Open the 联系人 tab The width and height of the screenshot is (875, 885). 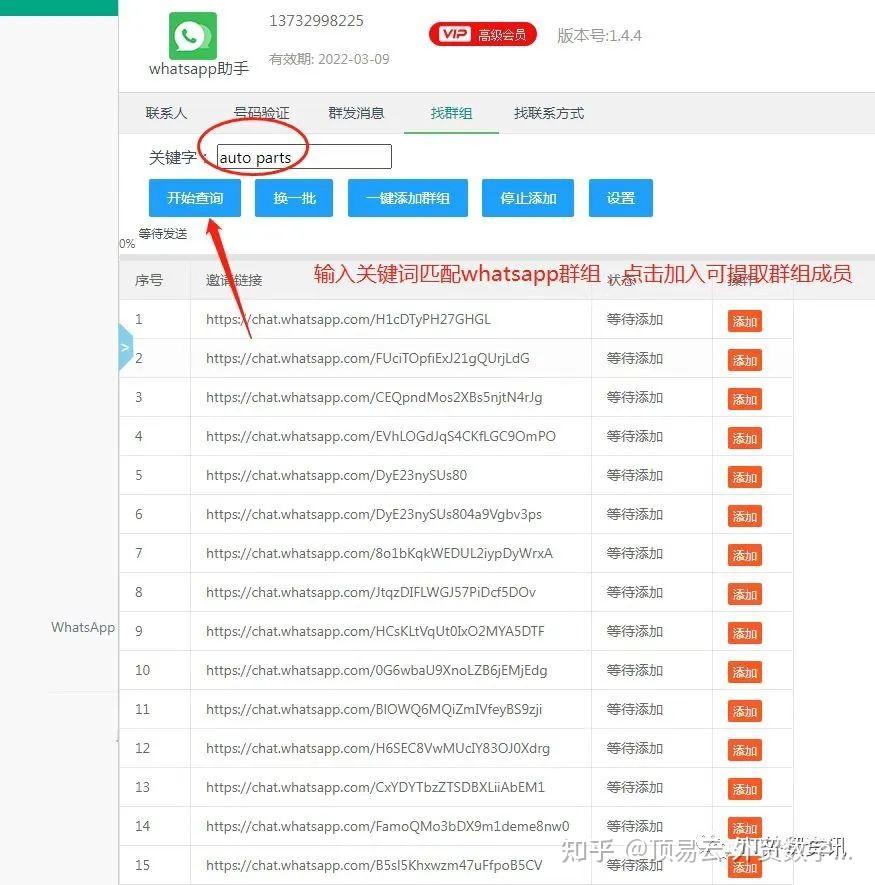166,113
